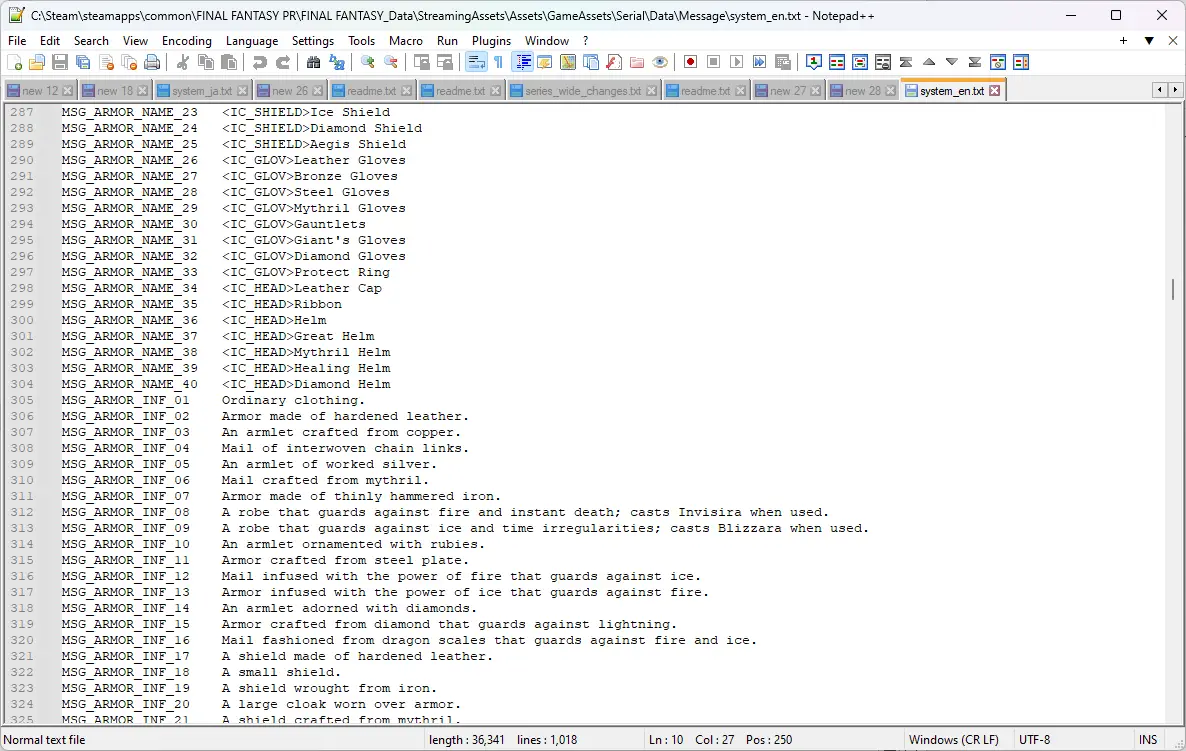The image size is (1186, 751).
Task: Jump to first difference icon
Action: tap(906, 63)
